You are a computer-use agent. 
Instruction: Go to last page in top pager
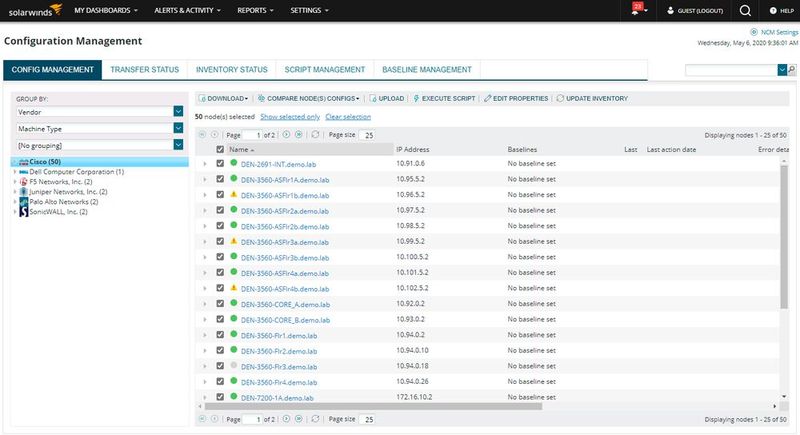click(298, 135)
